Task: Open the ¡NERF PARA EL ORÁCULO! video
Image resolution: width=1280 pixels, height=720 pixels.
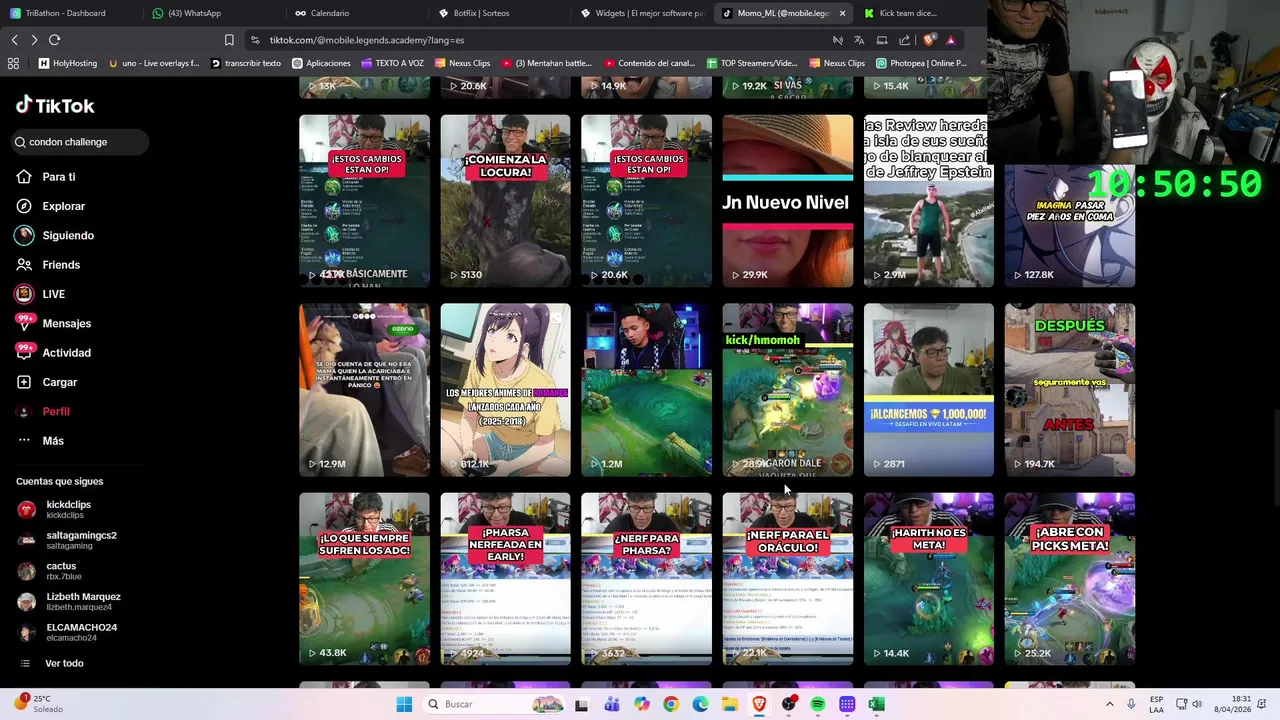Action: coord(787,579)
